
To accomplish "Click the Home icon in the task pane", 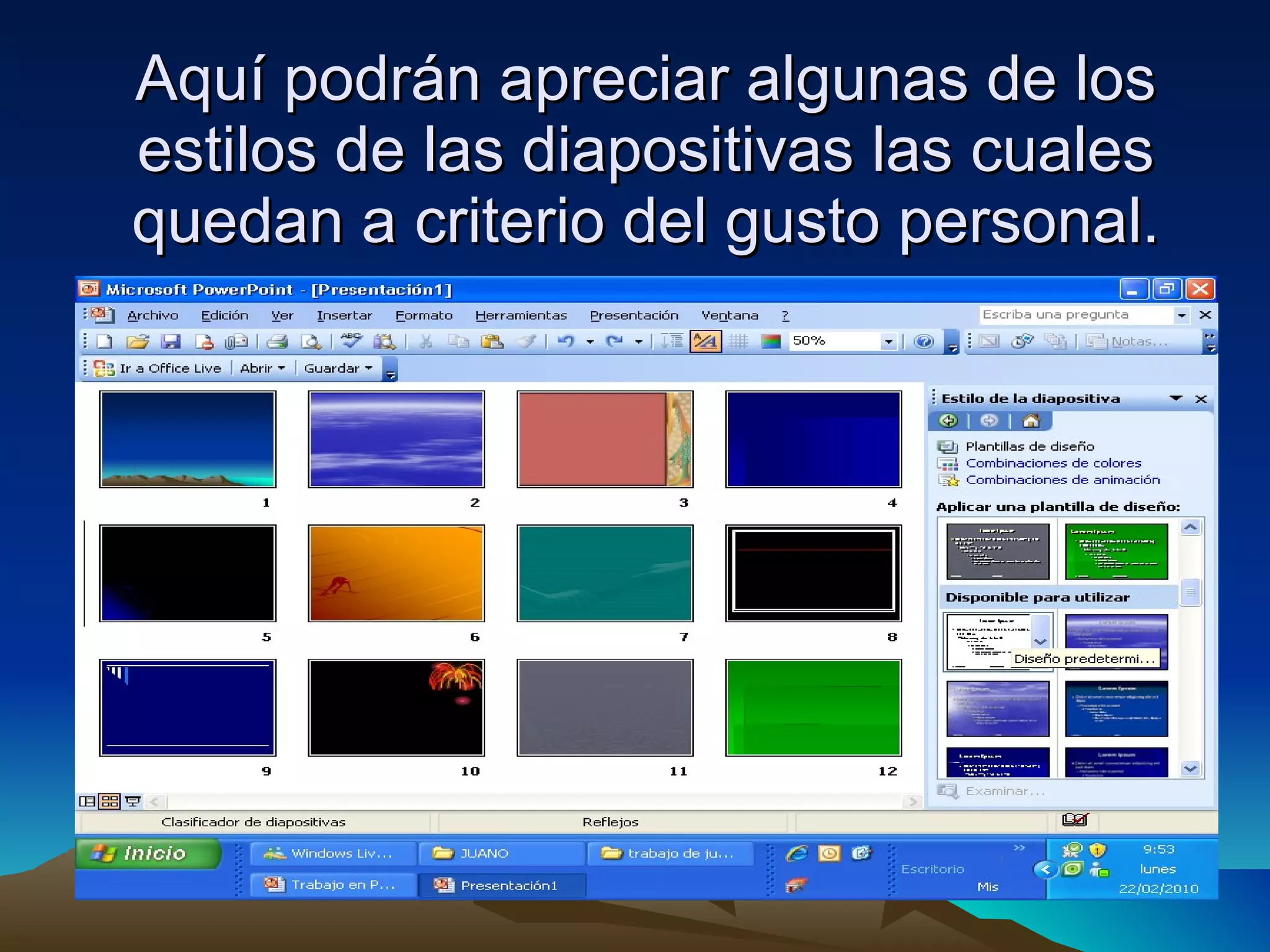I will [x=1031, y=421].
